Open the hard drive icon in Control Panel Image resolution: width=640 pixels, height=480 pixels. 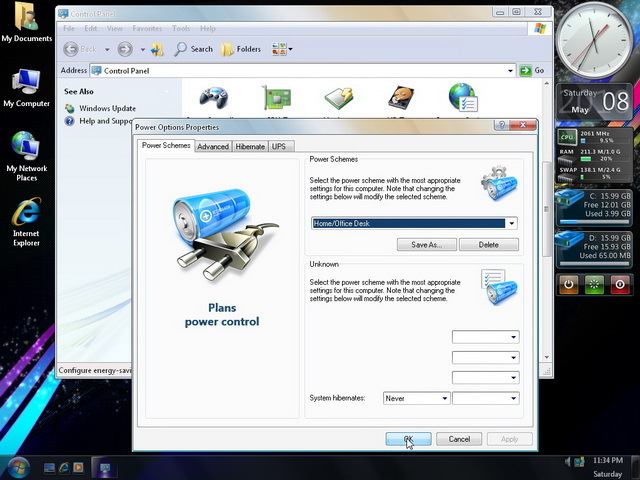[401, 98]
